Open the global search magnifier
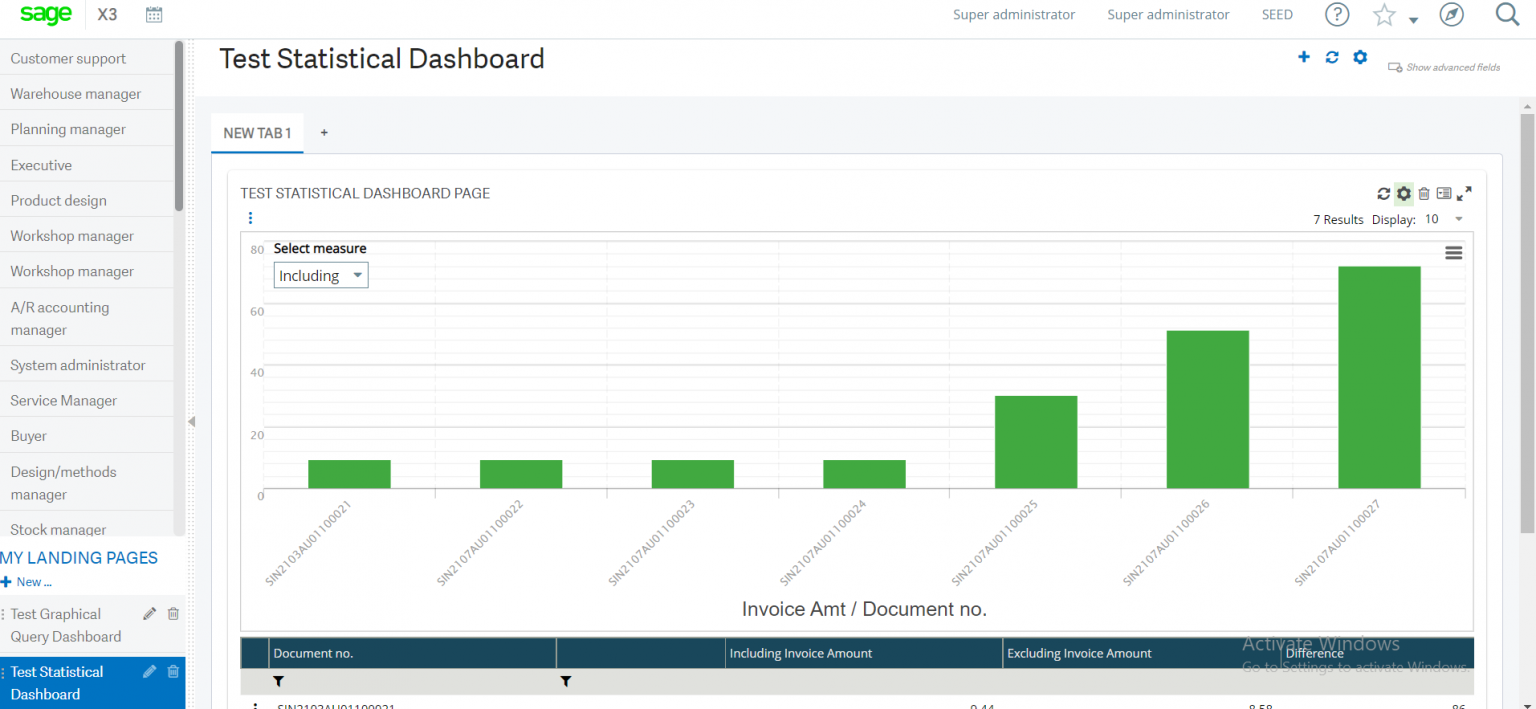The height and width of the screenshot is (709, 1536). pos(1506,15)
